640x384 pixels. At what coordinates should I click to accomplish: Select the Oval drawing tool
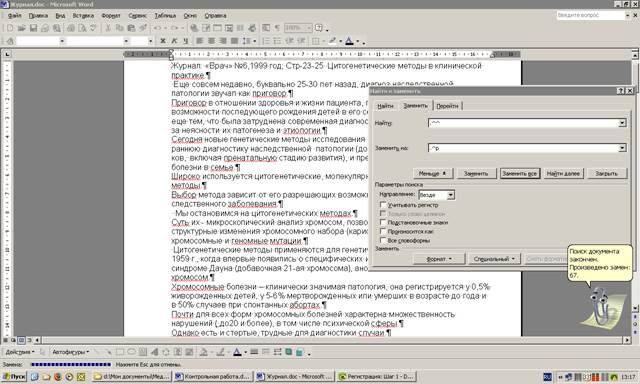131,352
